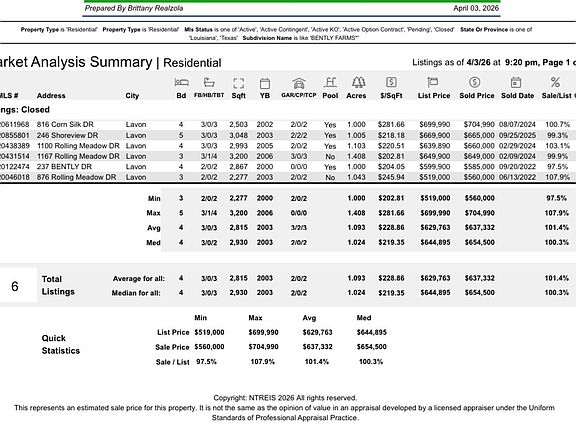Screen dimensions: 576x432
Task: Click the trees icon above Acres
Action: [x=358, y=82]
